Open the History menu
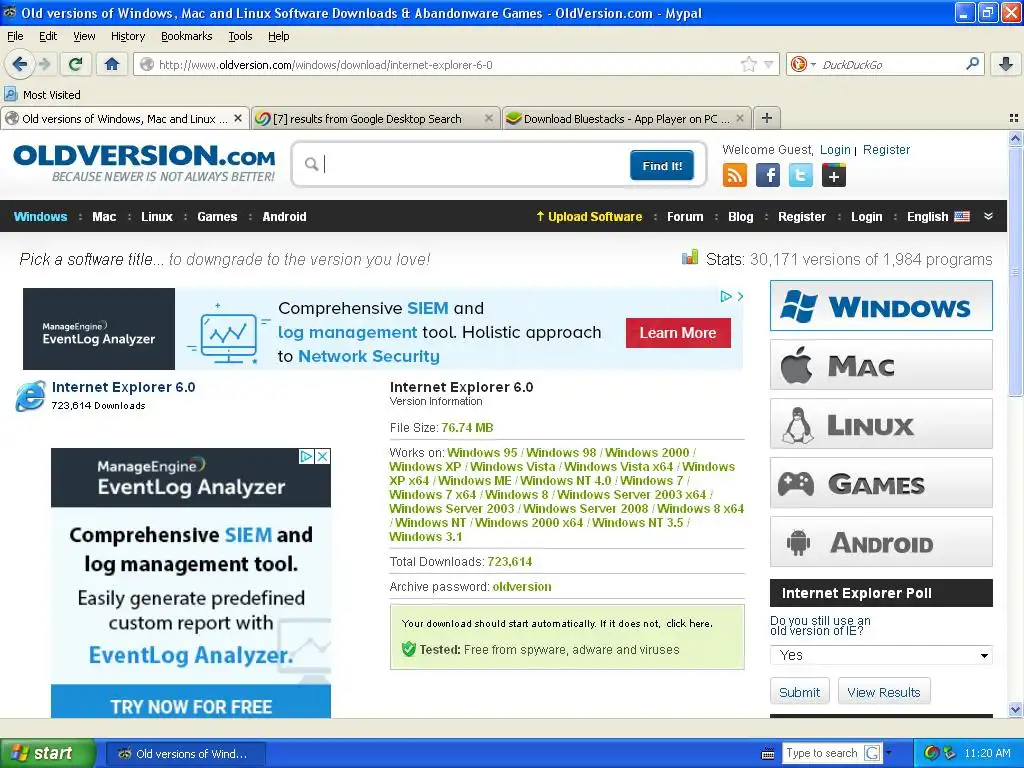The height and width of the screenshot is (768, 1024). [127, 36]
